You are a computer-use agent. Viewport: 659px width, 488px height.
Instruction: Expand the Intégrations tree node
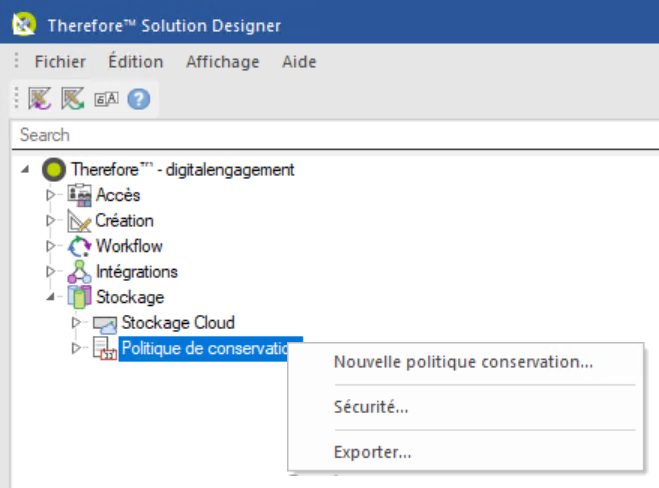pyautogui.click(x=50, y=272)
